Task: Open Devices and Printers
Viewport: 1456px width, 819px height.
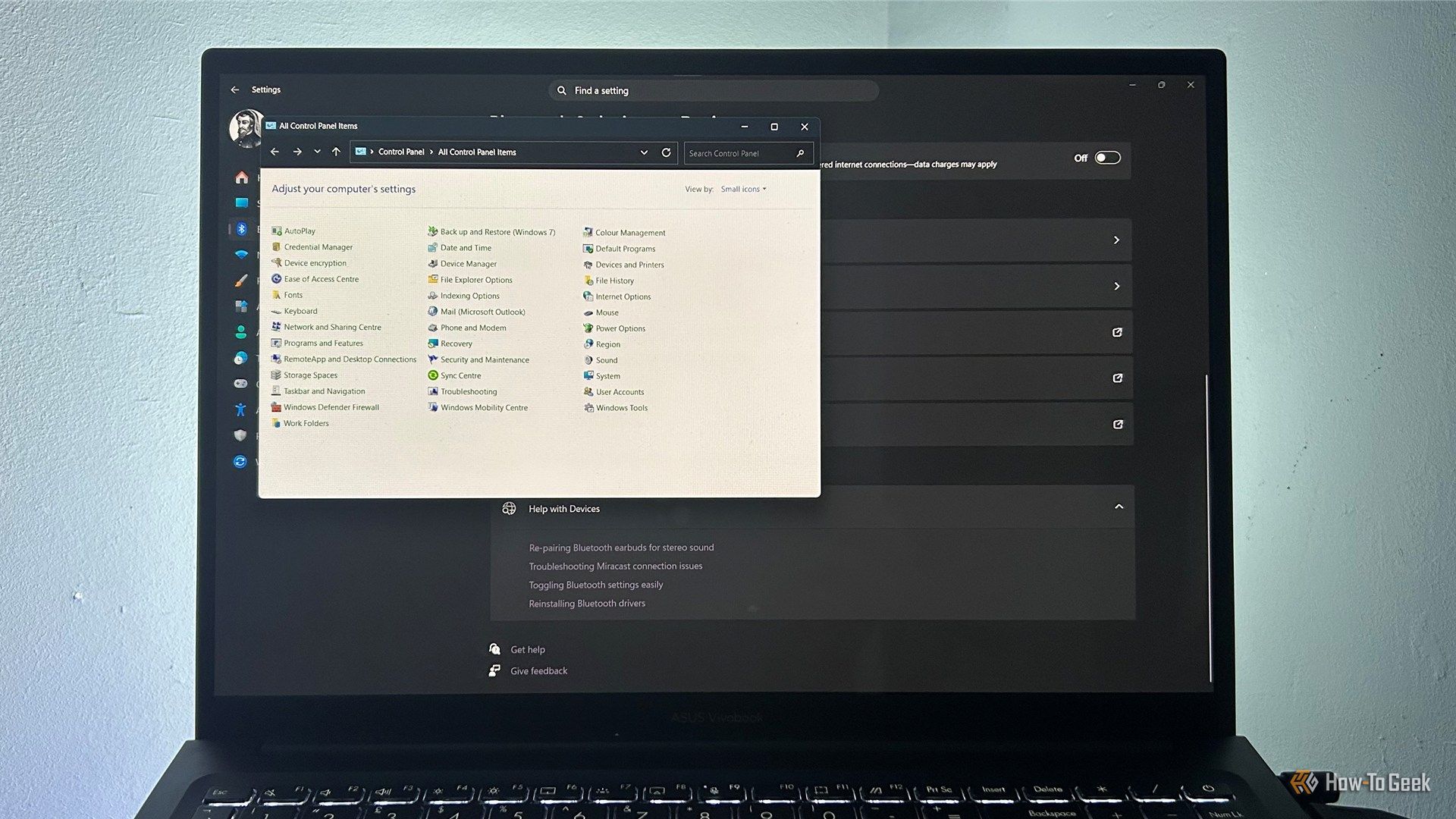Action: tap(623, 265)
